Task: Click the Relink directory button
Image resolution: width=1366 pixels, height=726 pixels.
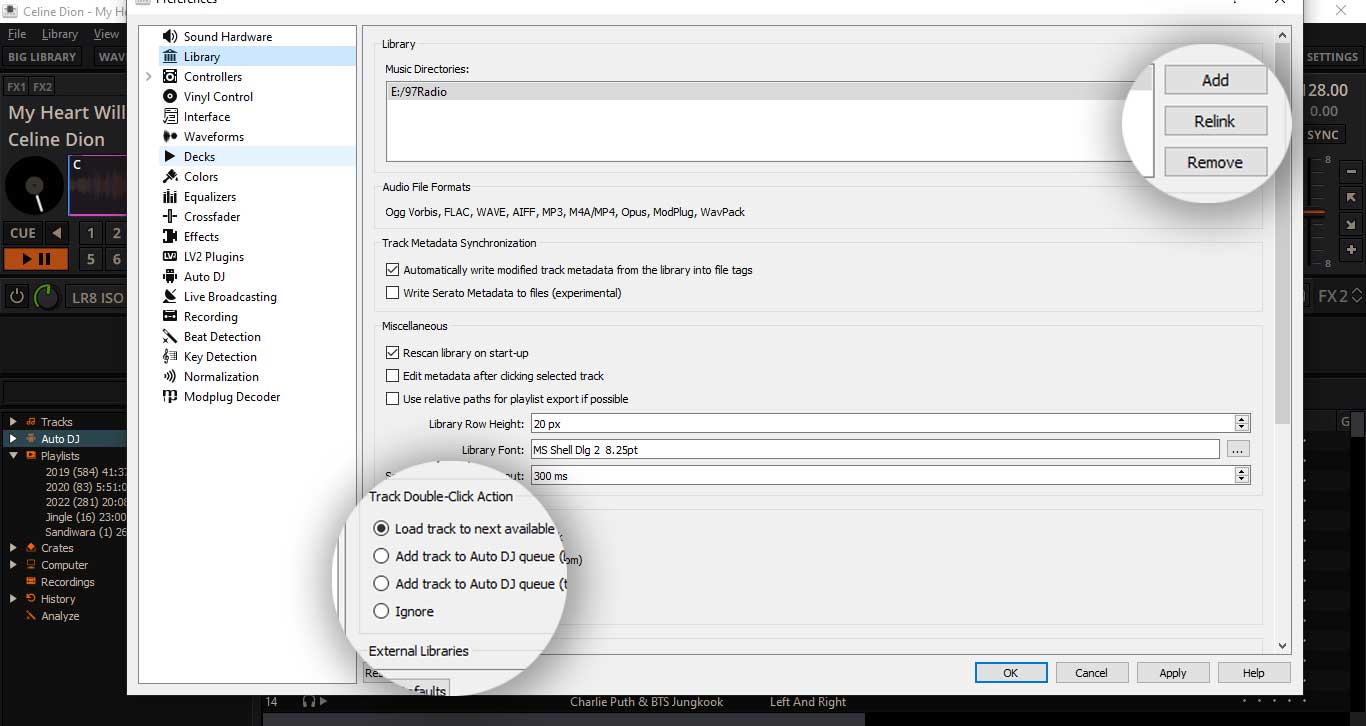Action: pos(1215,121)
